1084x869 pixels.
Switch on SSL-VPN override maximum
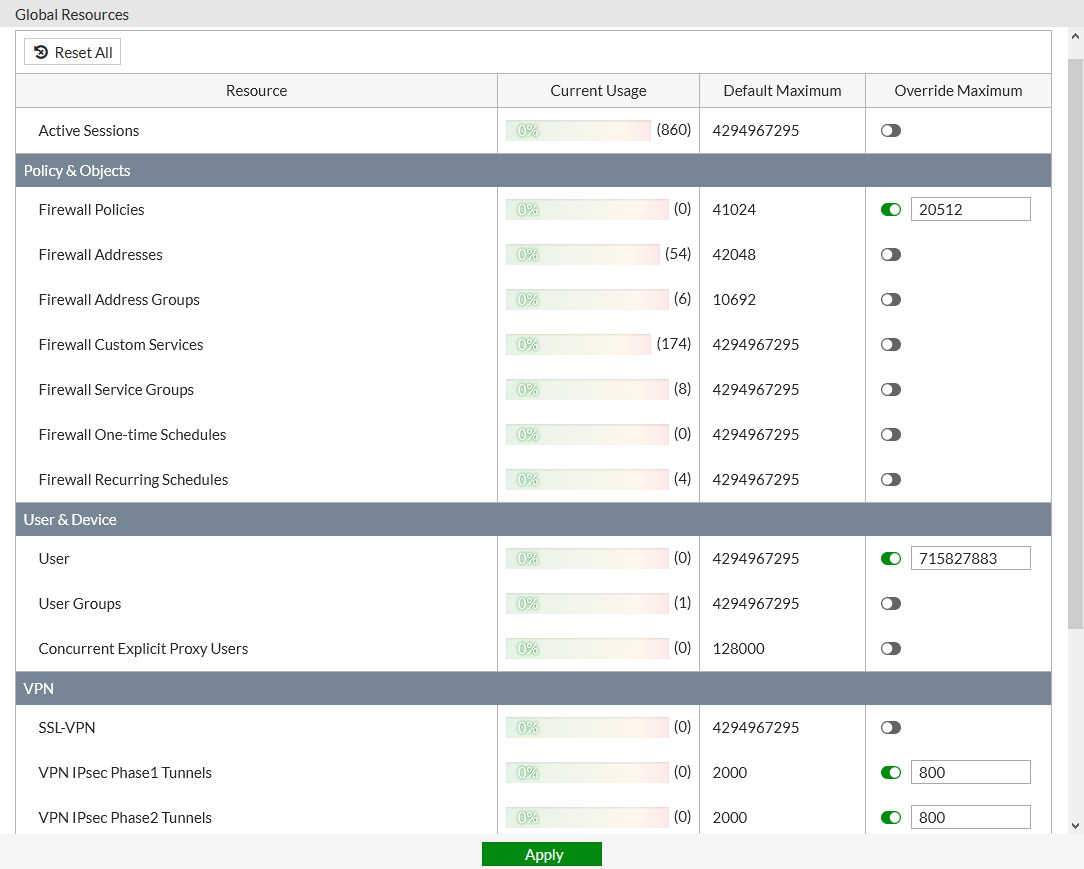click(x=890, y=728)
